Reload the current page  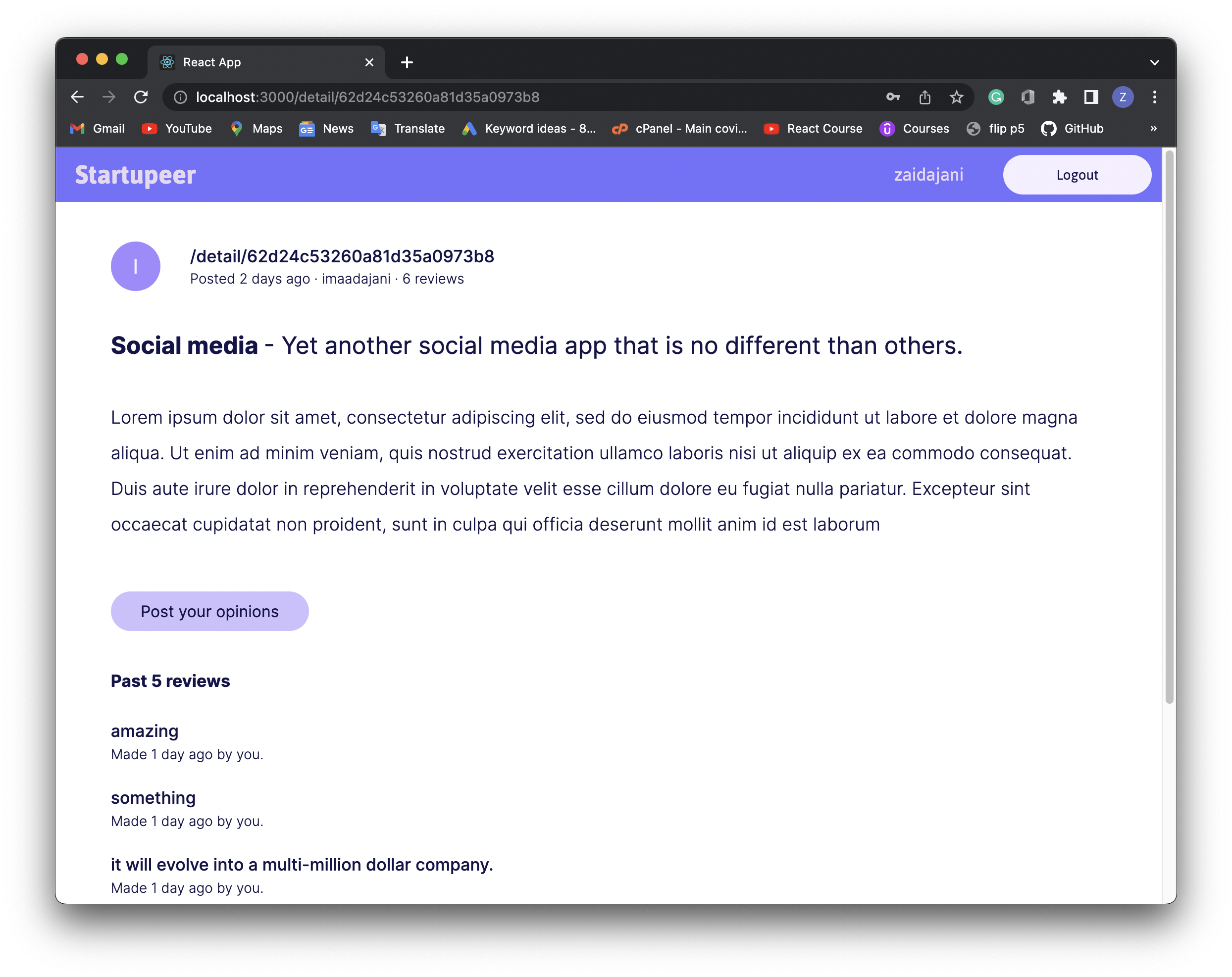coord(141,97)
